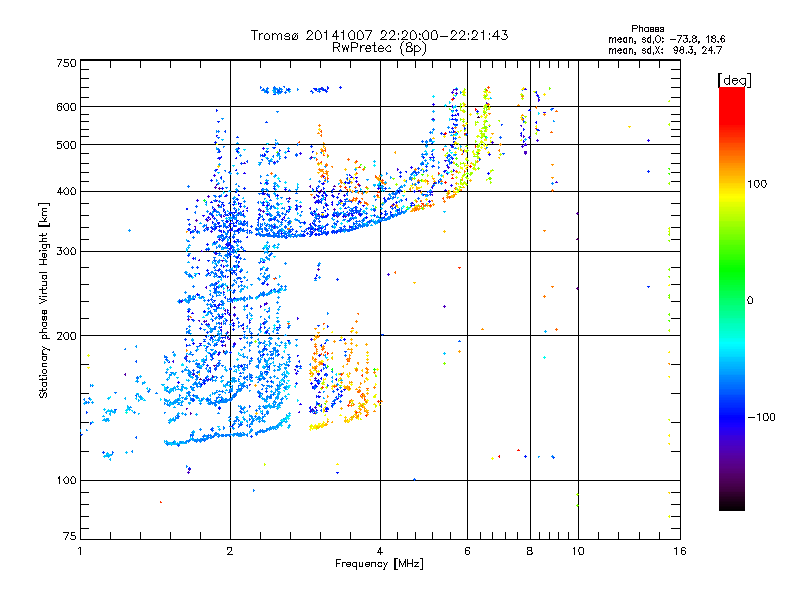
Task: Click the "RwPretec (8p)" subtitle
Action: (379, 48)
